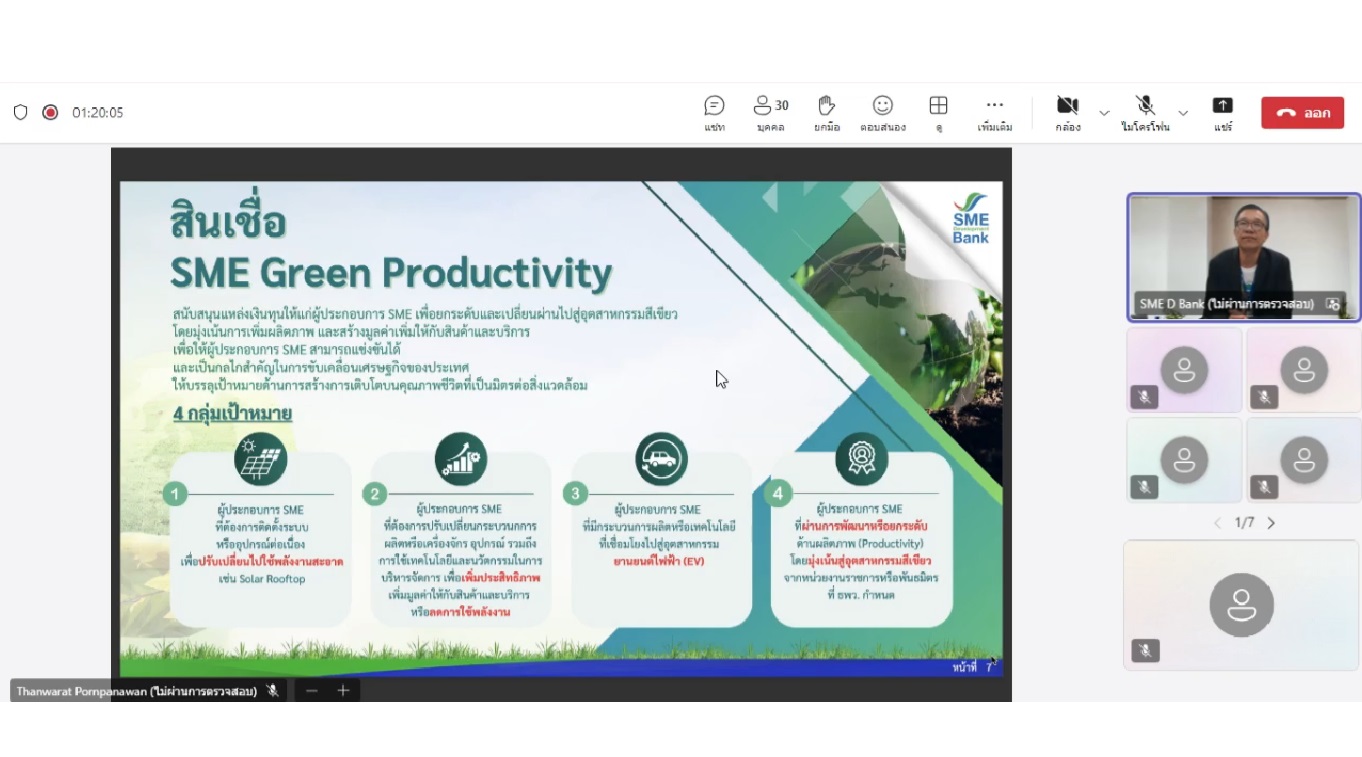Screen dimensions: 1362x757
Task: Zoom out shared content with minus button
Action: pos(312,690)
